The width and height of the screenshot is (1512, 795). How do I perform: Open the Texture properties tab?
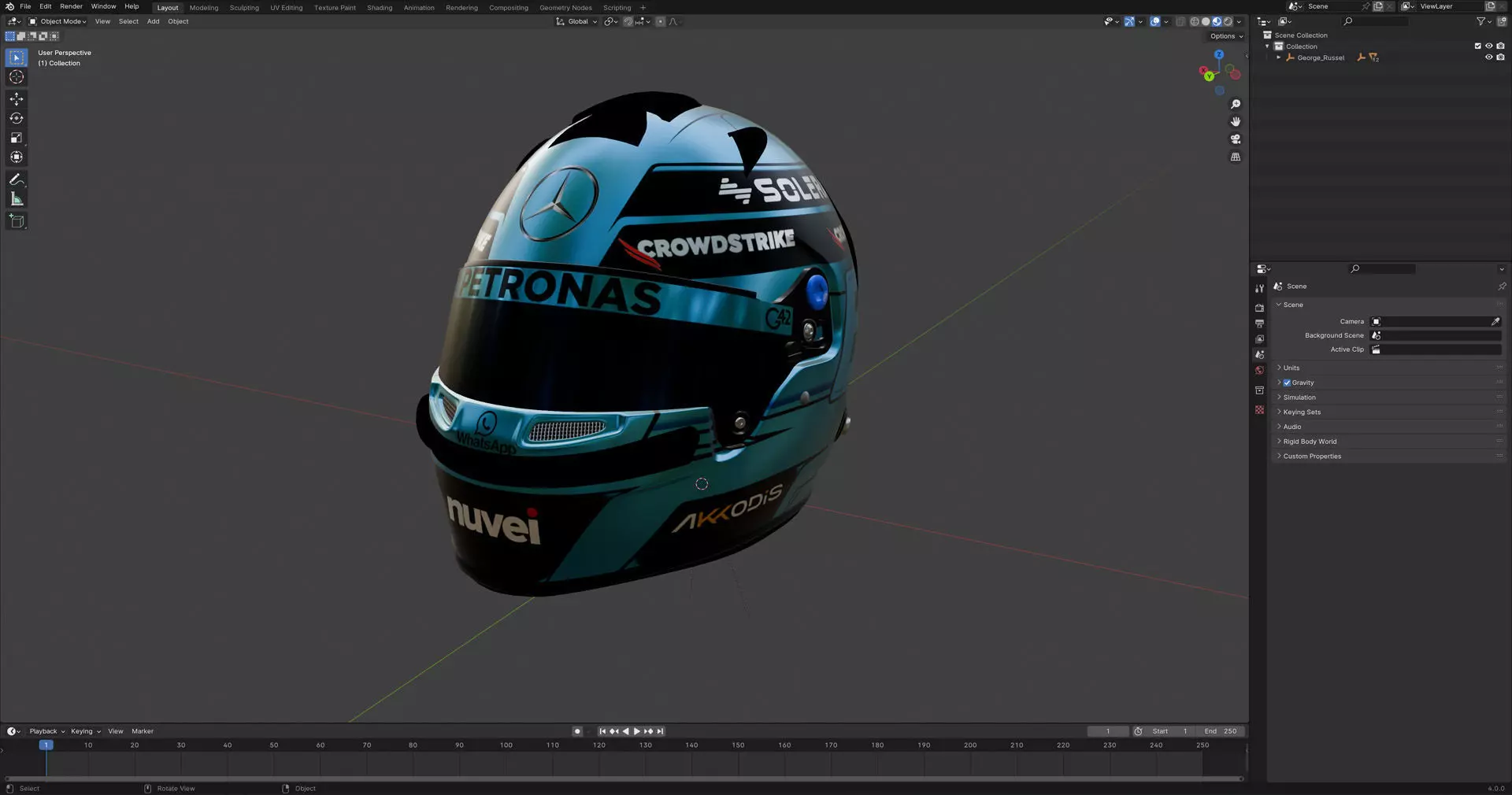click(1259, 410)
